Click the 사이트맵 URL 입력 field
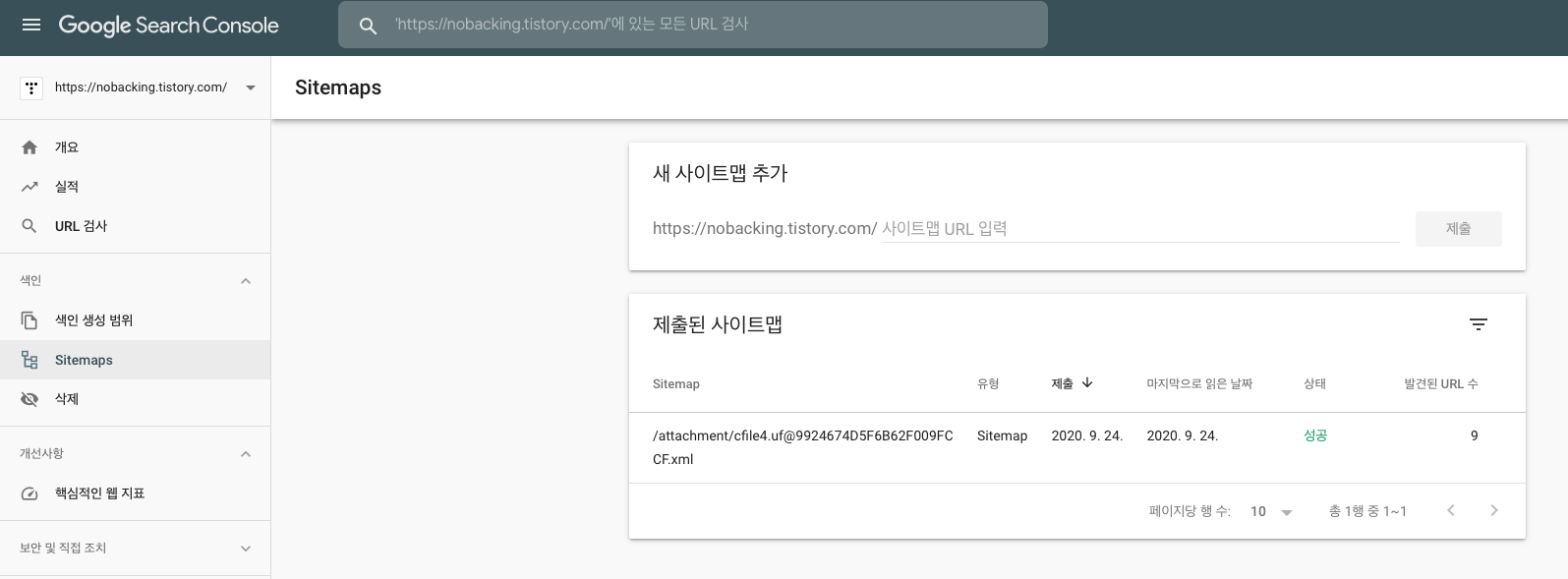 click(x=1140, y=228)
